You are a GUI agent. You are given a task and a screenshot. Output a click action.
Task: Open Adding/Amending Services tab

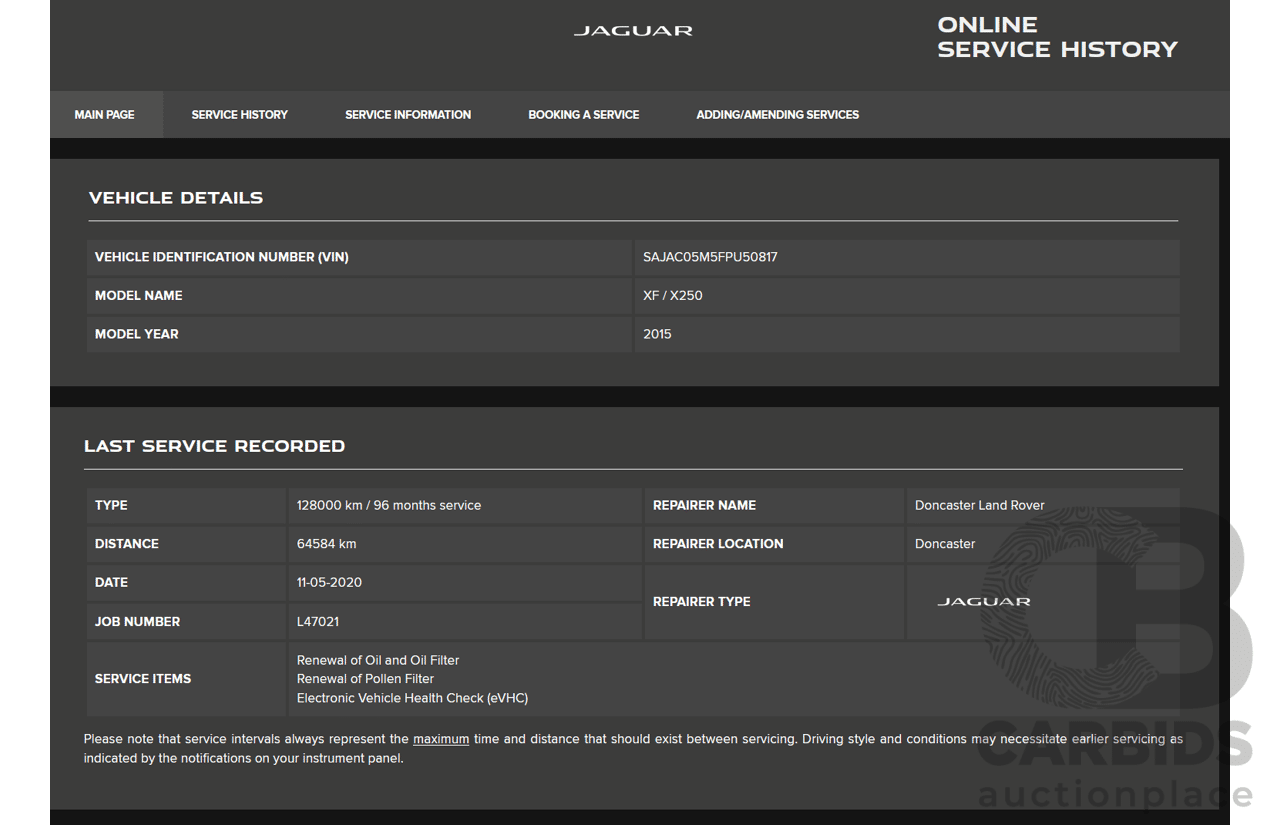pyautogui.click(x=778, y=115)
